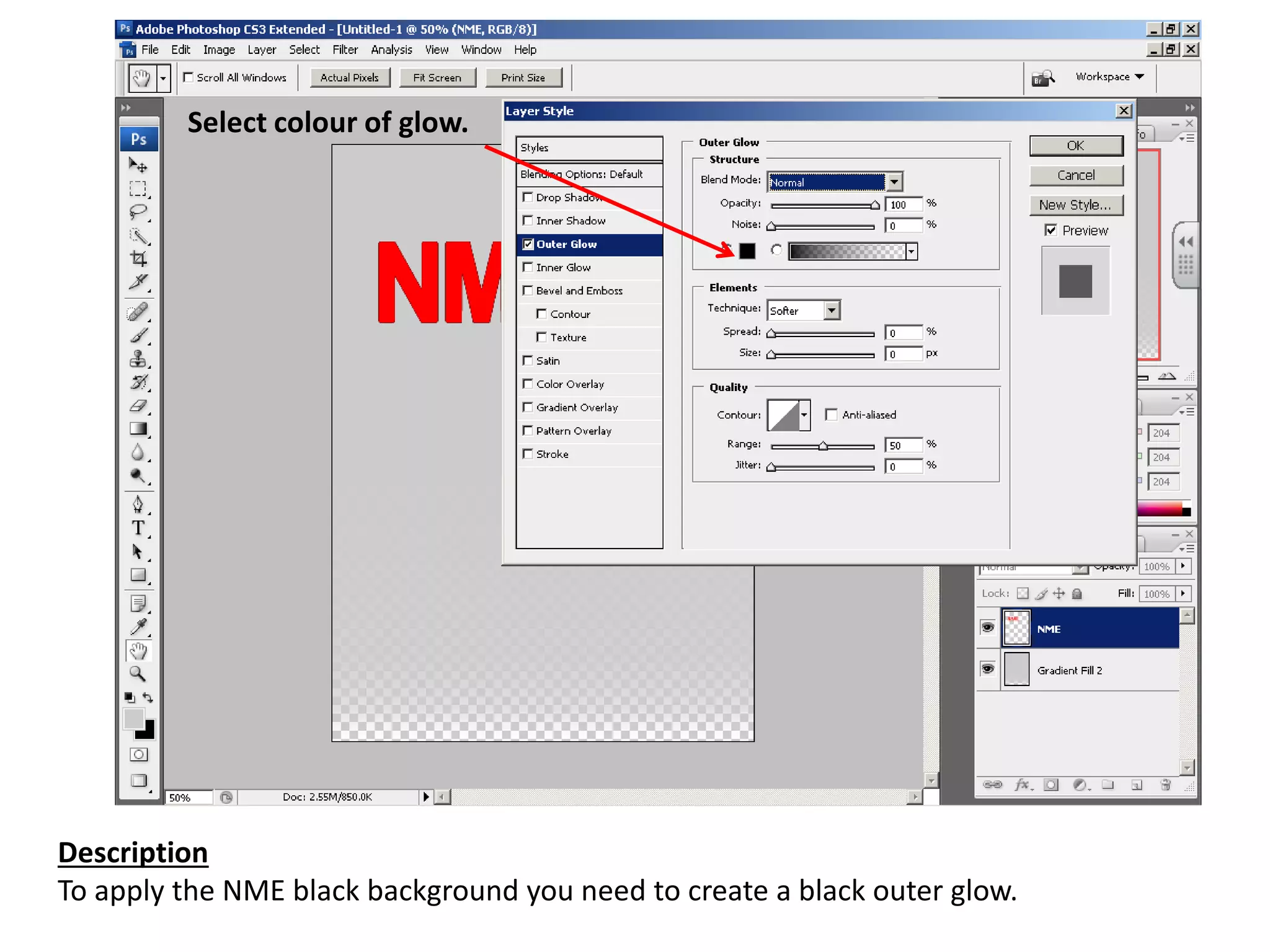Click Cancel in Layer Style dialog
Viewport: 1270px width, 952px height.
tap(1076, 175)
